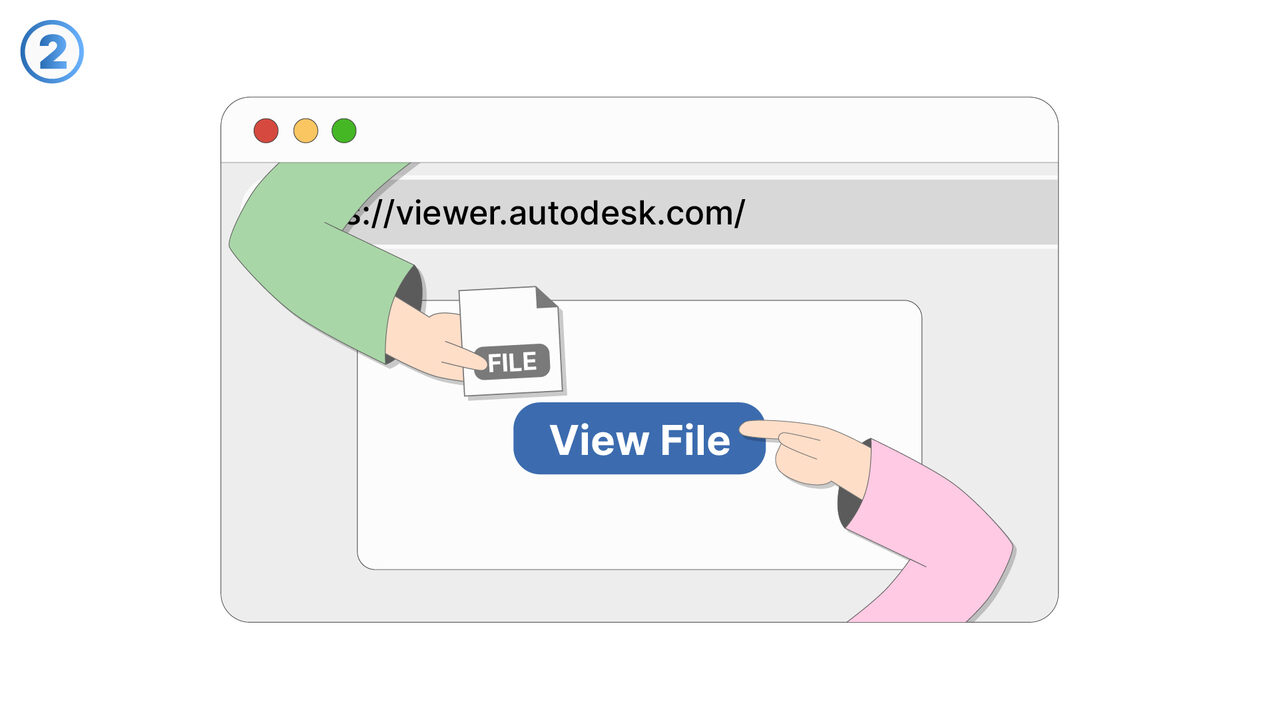
Task: Click the blue View File button
Action: (x=638, y=438)
